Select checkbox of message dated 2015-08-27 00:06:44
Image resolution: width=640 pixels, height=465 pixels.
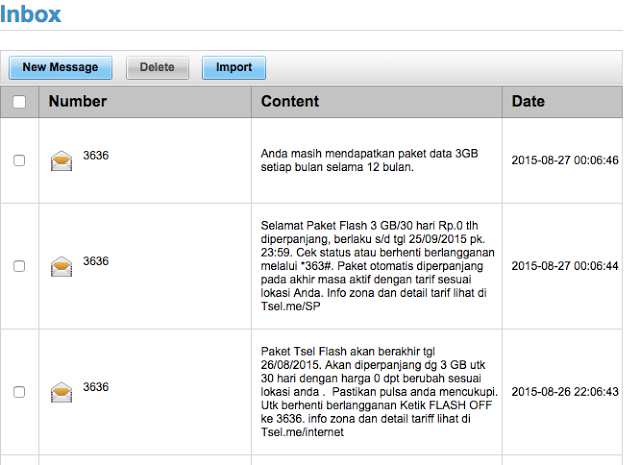(x=19, y=266)
